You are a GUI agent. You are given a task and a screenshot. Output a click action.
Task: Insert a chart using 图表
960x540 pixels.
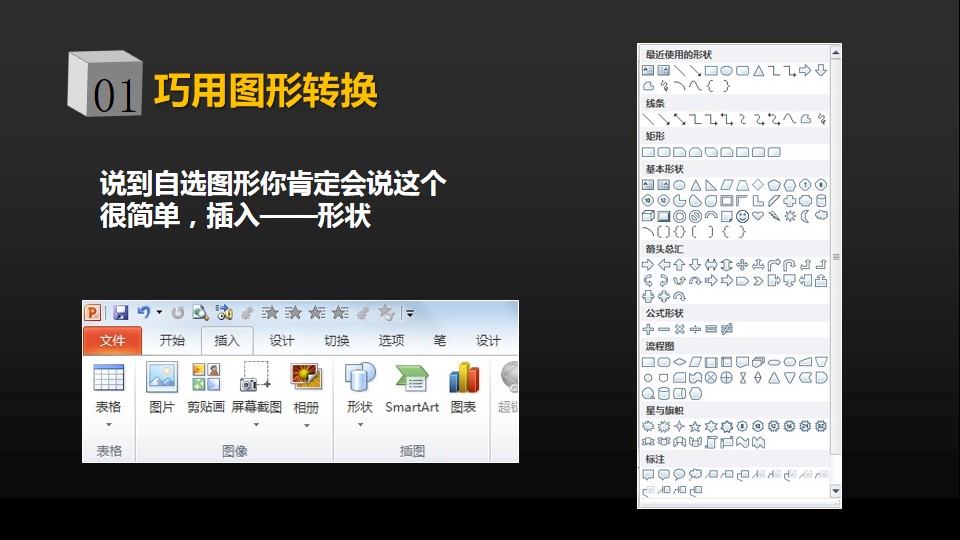[x=463, y=387]
